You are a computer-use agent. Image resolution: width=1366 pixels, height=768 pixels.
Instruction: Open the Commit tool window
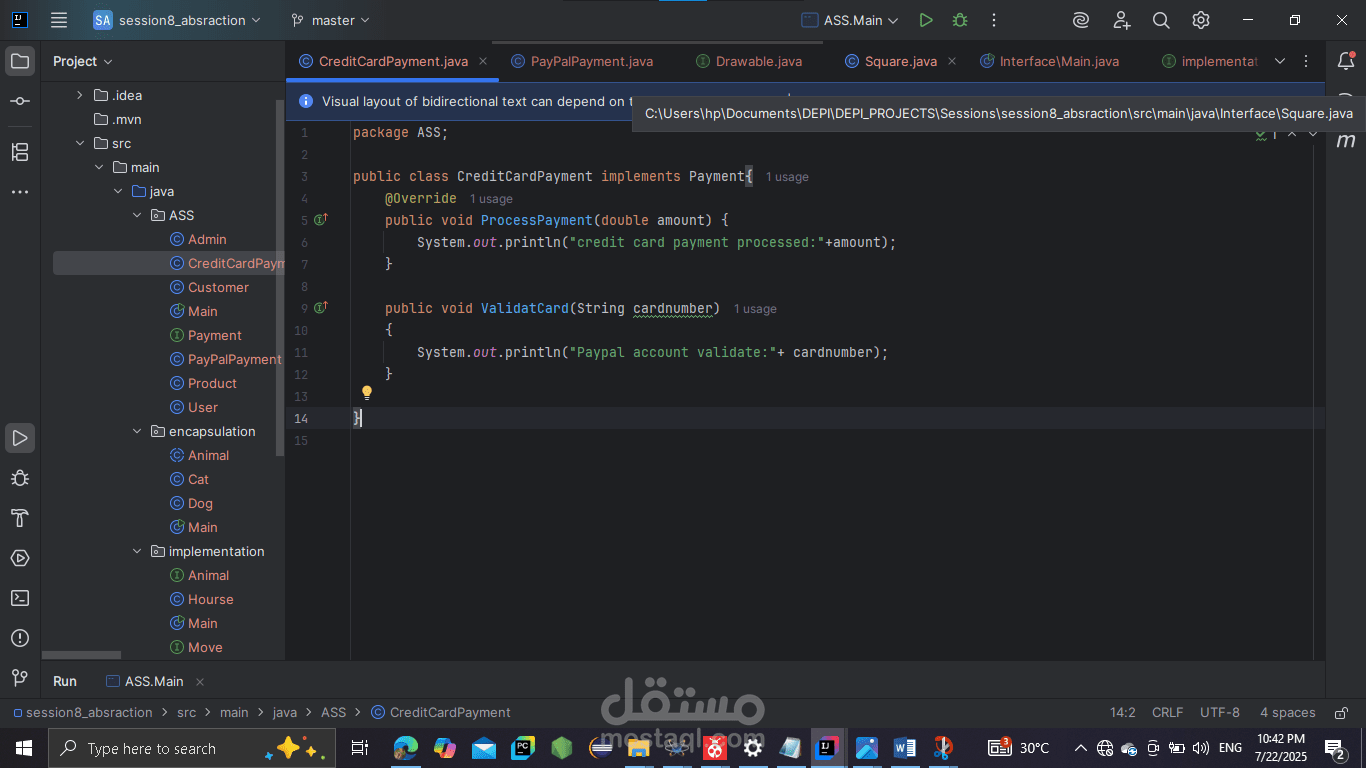(x=20, y=102)
